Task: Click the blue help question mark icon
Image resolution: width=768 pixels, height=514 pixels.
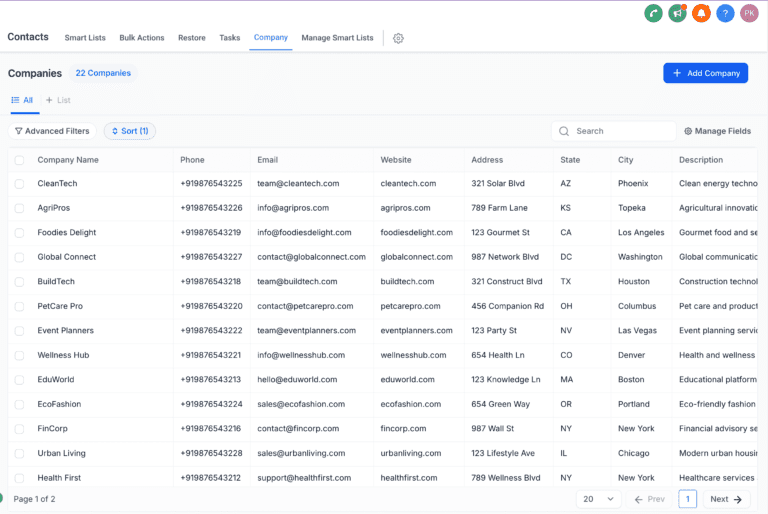Action: point(725,13)
